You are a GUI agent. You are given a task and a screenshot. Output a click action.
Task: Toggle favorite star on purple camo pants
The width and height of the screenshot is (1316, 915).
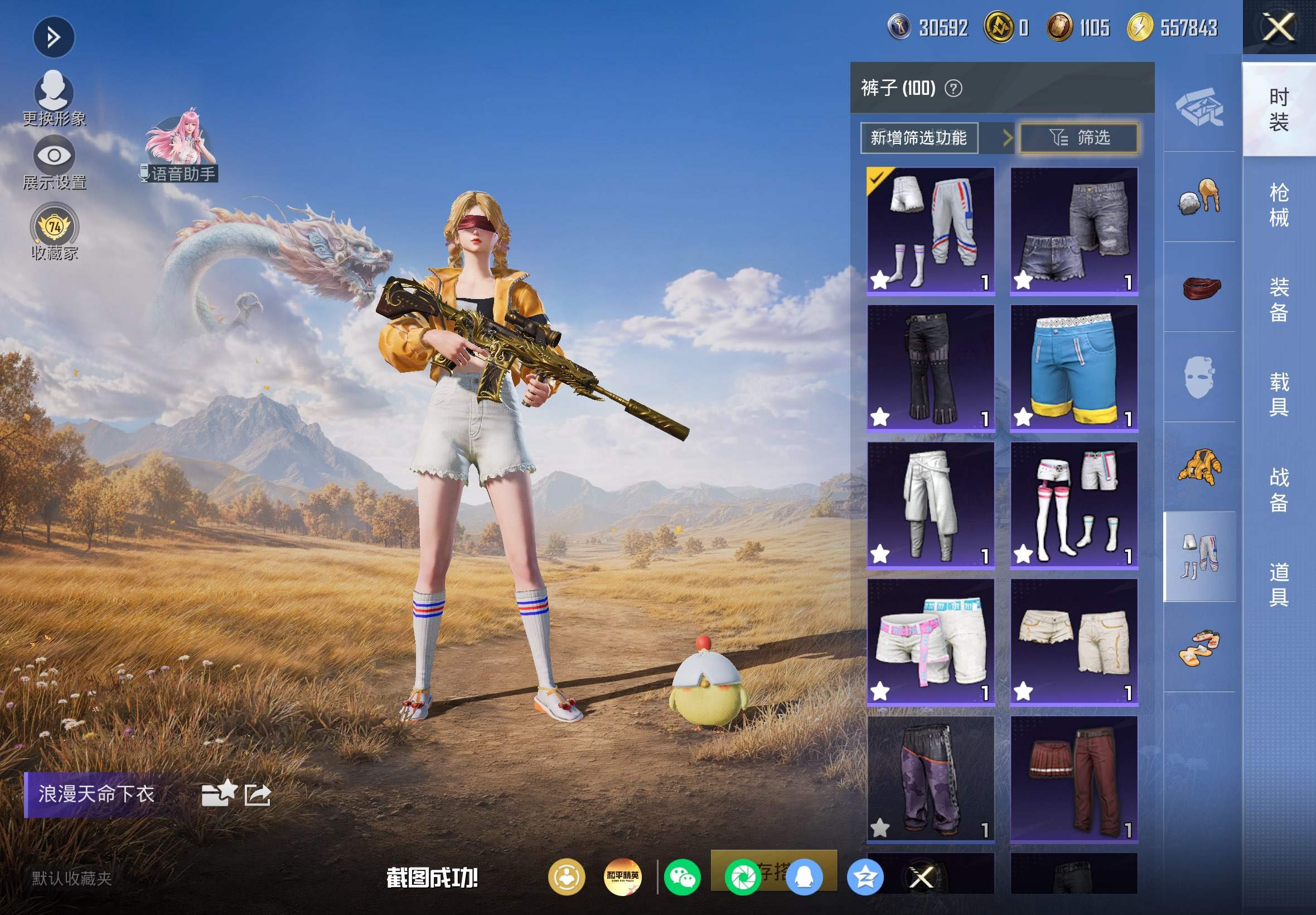880,828
